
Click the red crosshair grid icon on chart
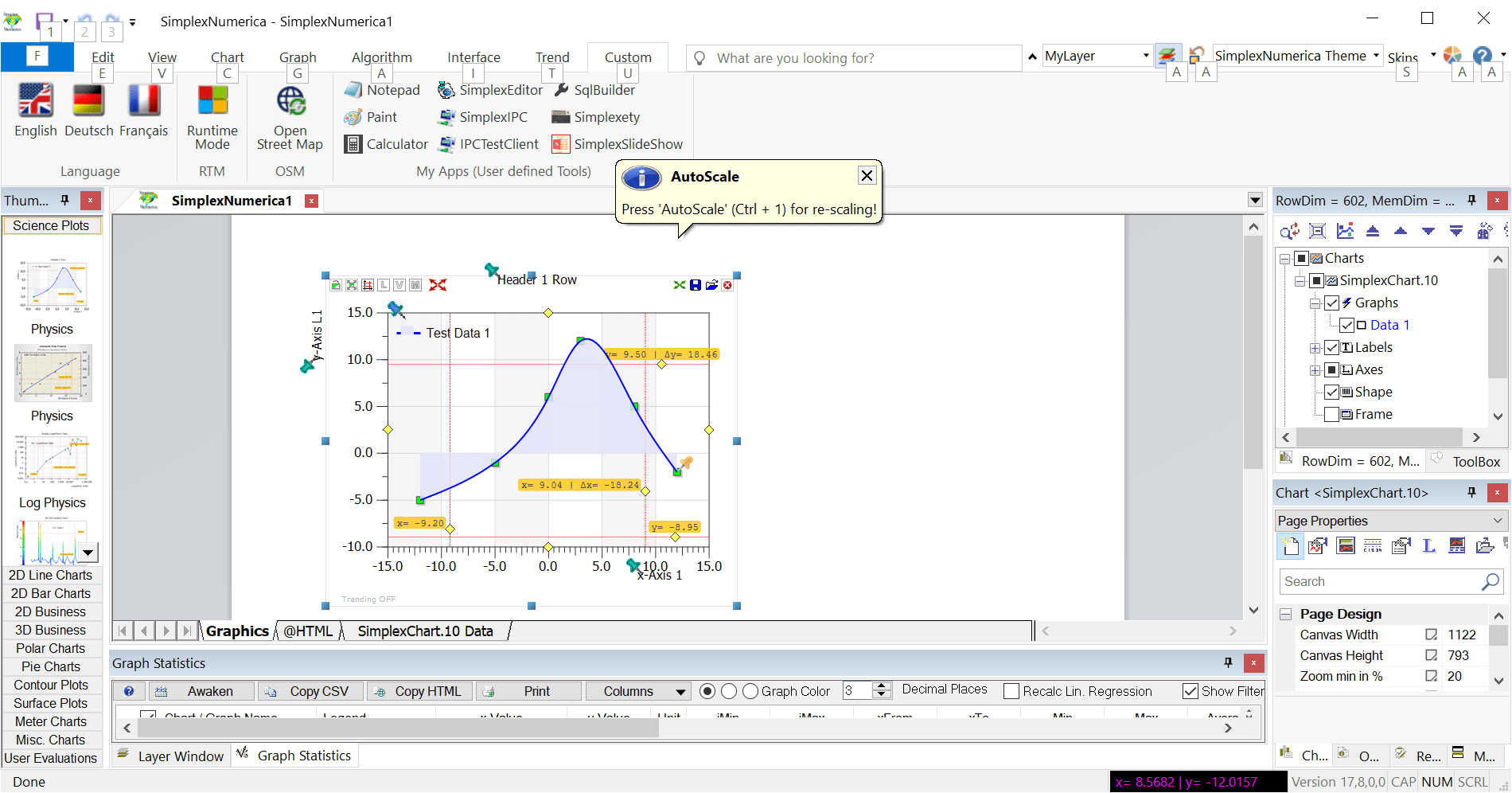click(368, 285)
